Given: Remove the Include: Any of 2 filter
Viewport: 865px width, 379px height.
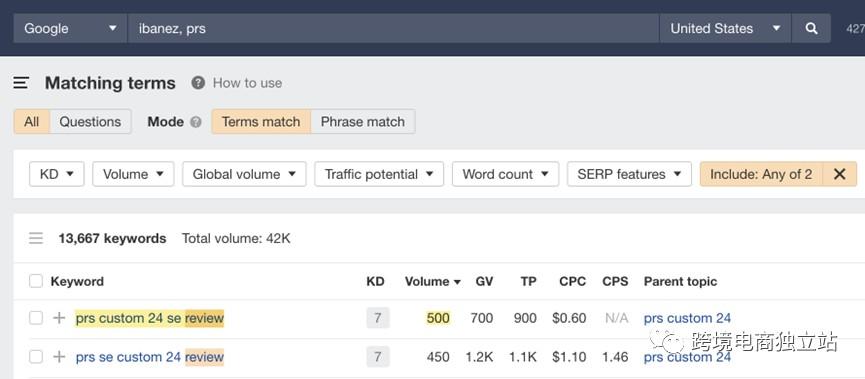Looking at the screenshot, I should [x=840, y=174].
